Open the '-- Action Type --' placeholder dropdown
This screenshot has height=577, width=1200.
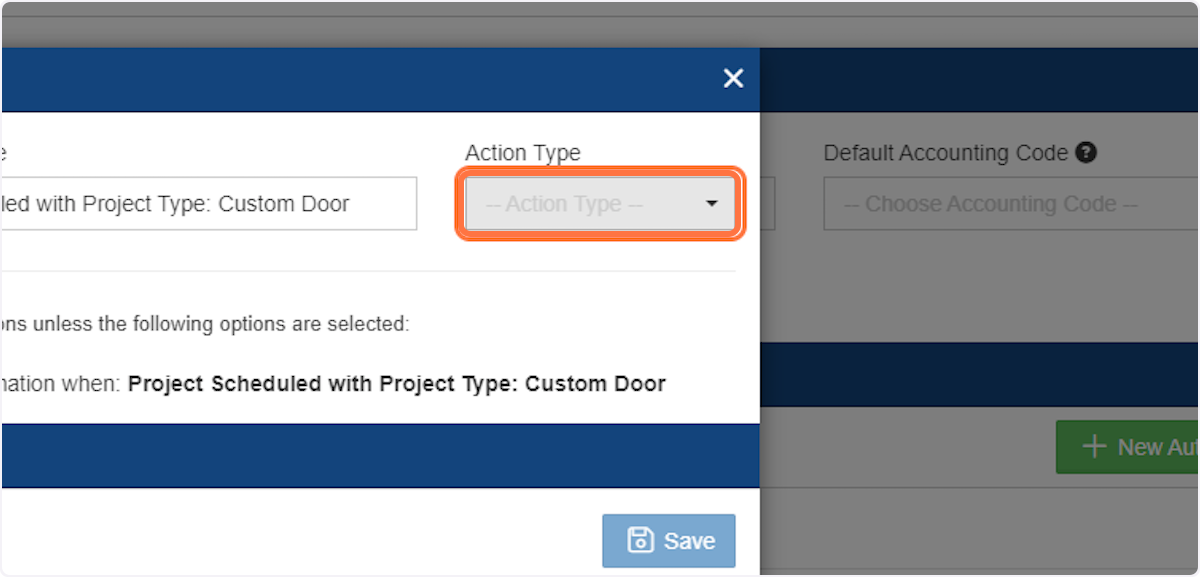pyautogui.click(x=600, y=204)
